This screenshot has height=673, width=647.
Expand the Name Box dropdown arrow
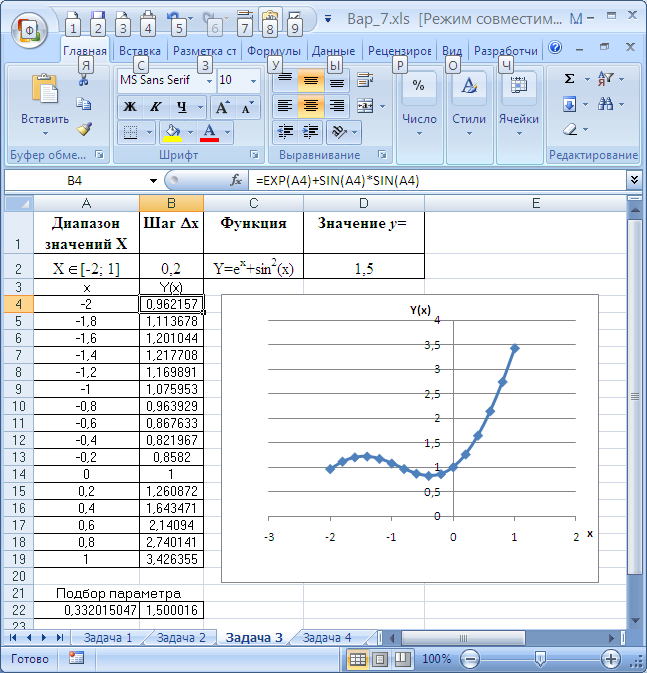153,181
